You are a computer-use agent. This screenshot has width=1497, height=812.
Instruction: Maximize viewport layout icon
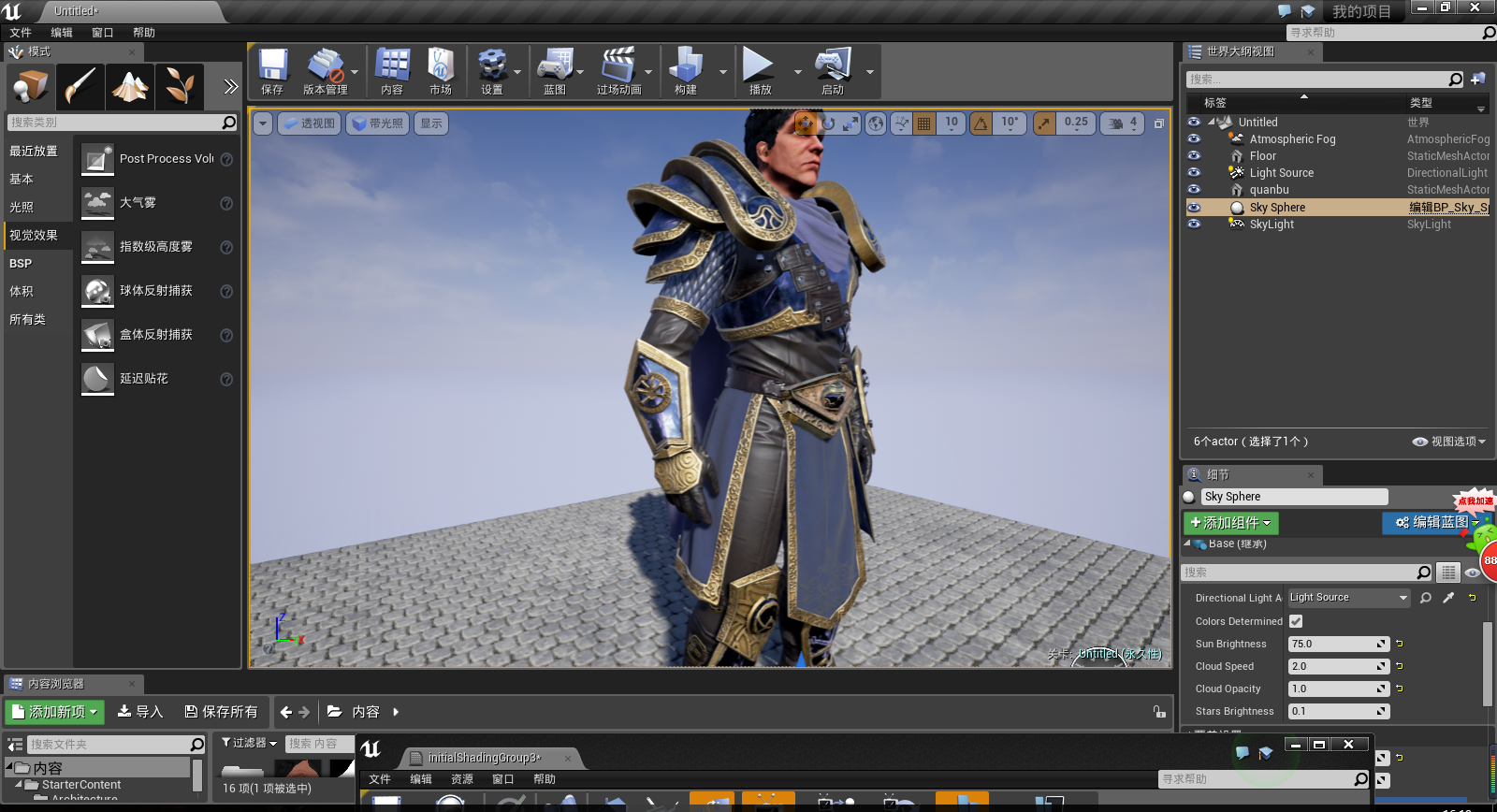tap(1159, 123)
